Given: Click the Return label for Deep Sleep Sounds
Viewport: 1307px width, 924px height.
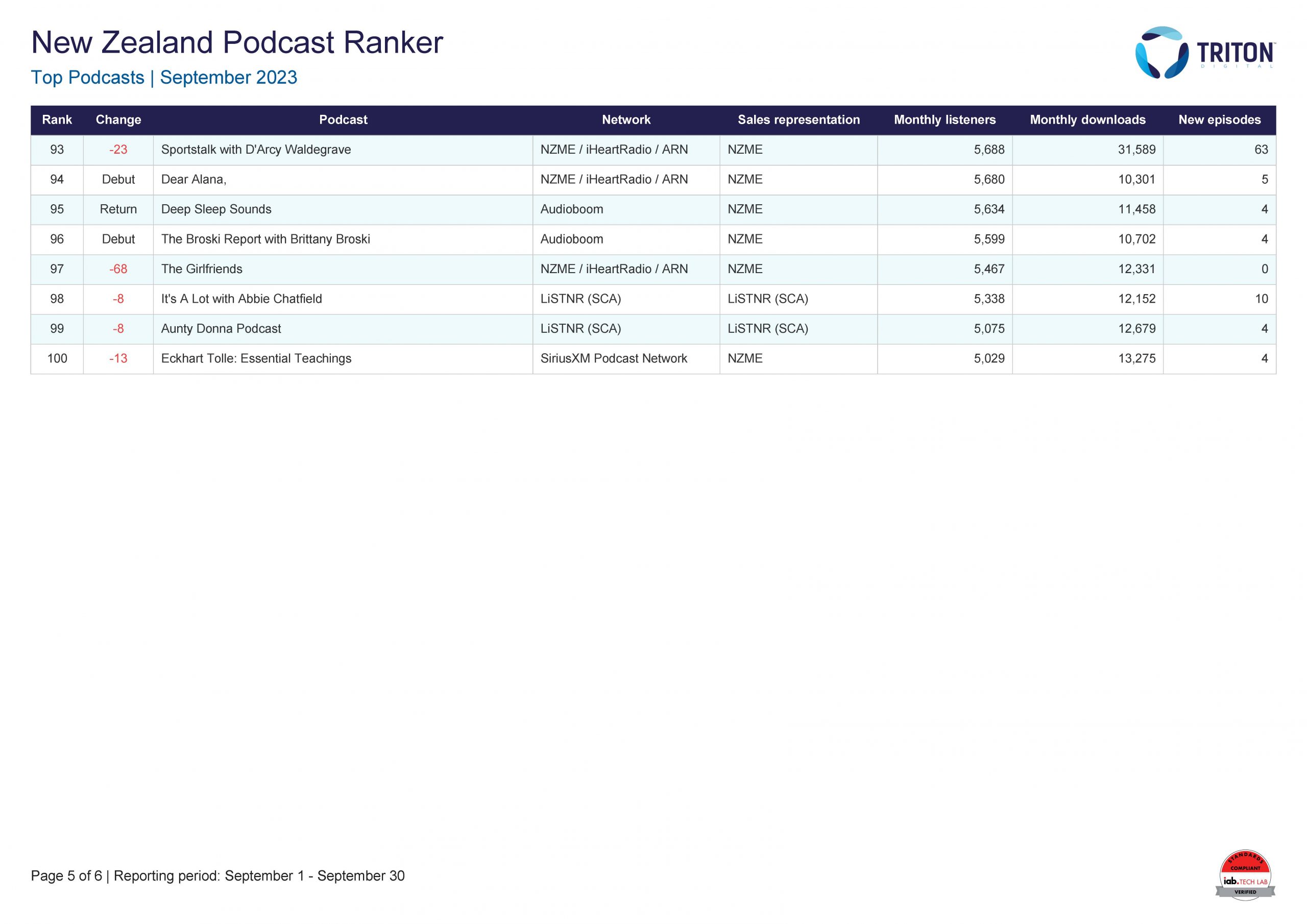Looking at the screenshot, I should click(118, 209).
